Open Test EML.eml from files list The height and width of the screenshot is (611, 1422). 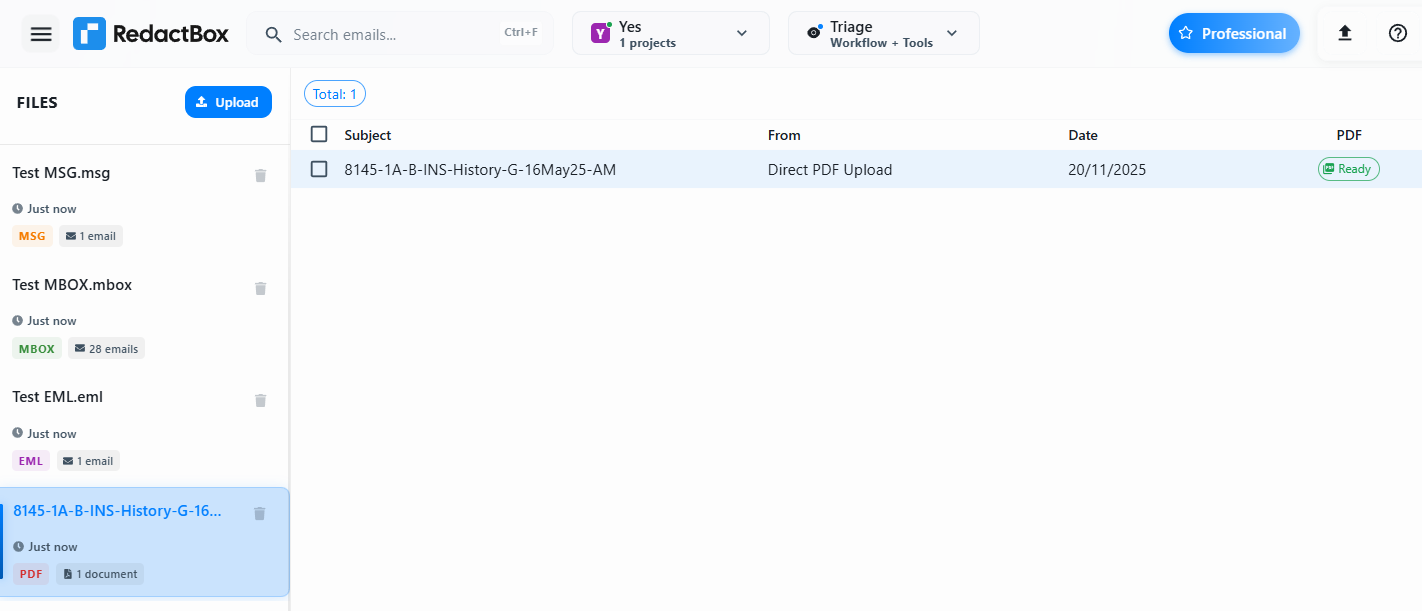point(58,397)
